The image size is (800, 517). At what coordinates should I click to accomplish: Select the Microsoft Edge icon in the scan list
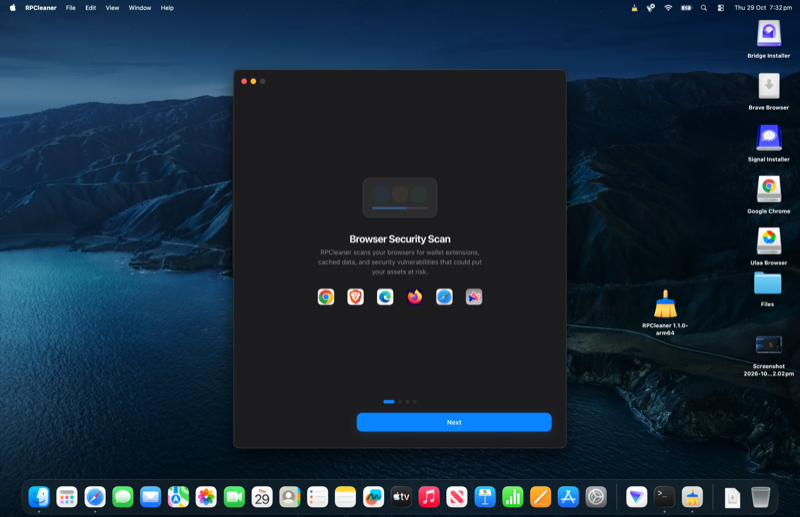385,297
